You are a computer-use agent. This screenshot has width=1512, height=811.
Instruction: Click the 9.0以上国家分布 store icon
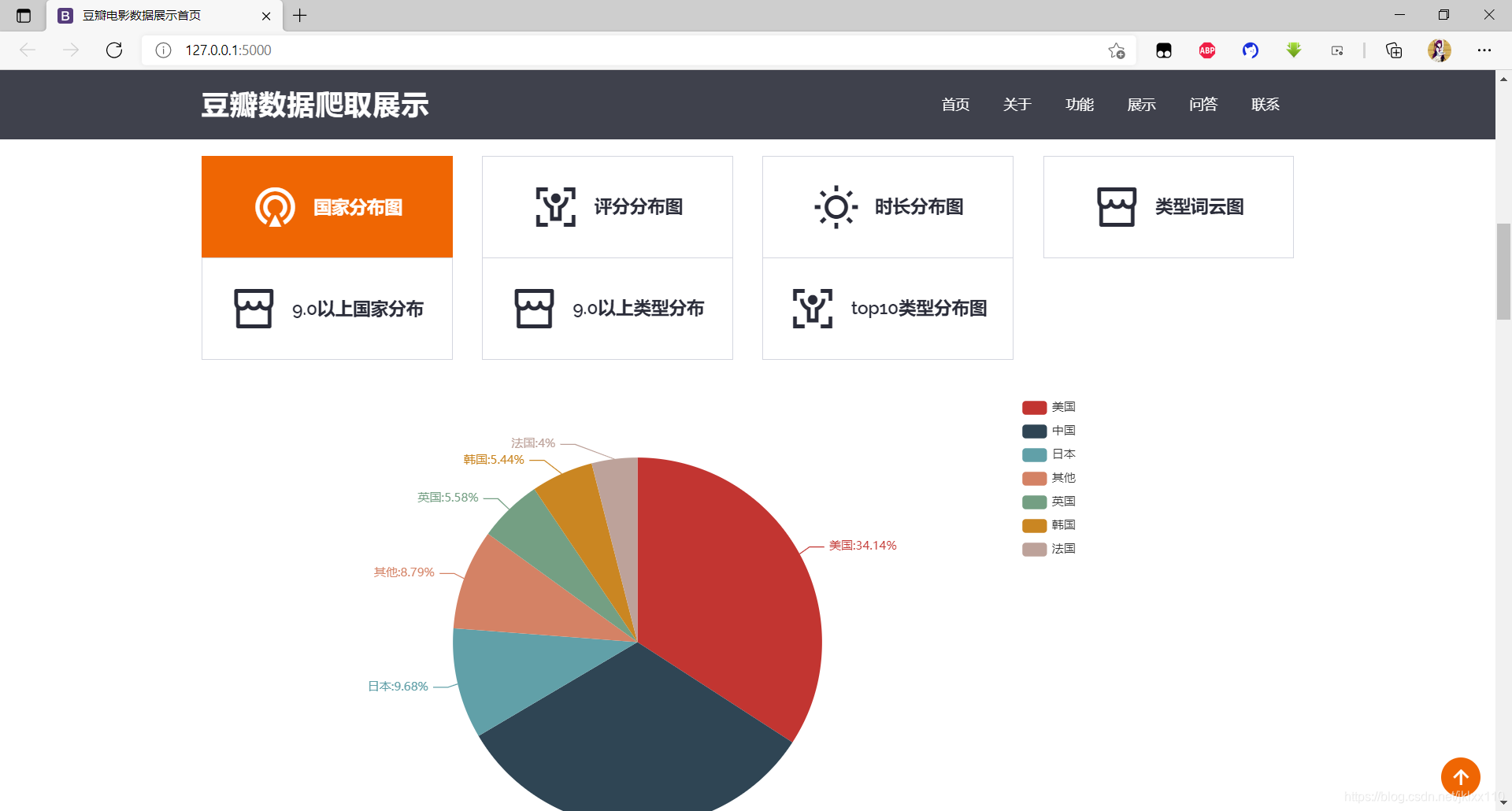tap(254, 309)
